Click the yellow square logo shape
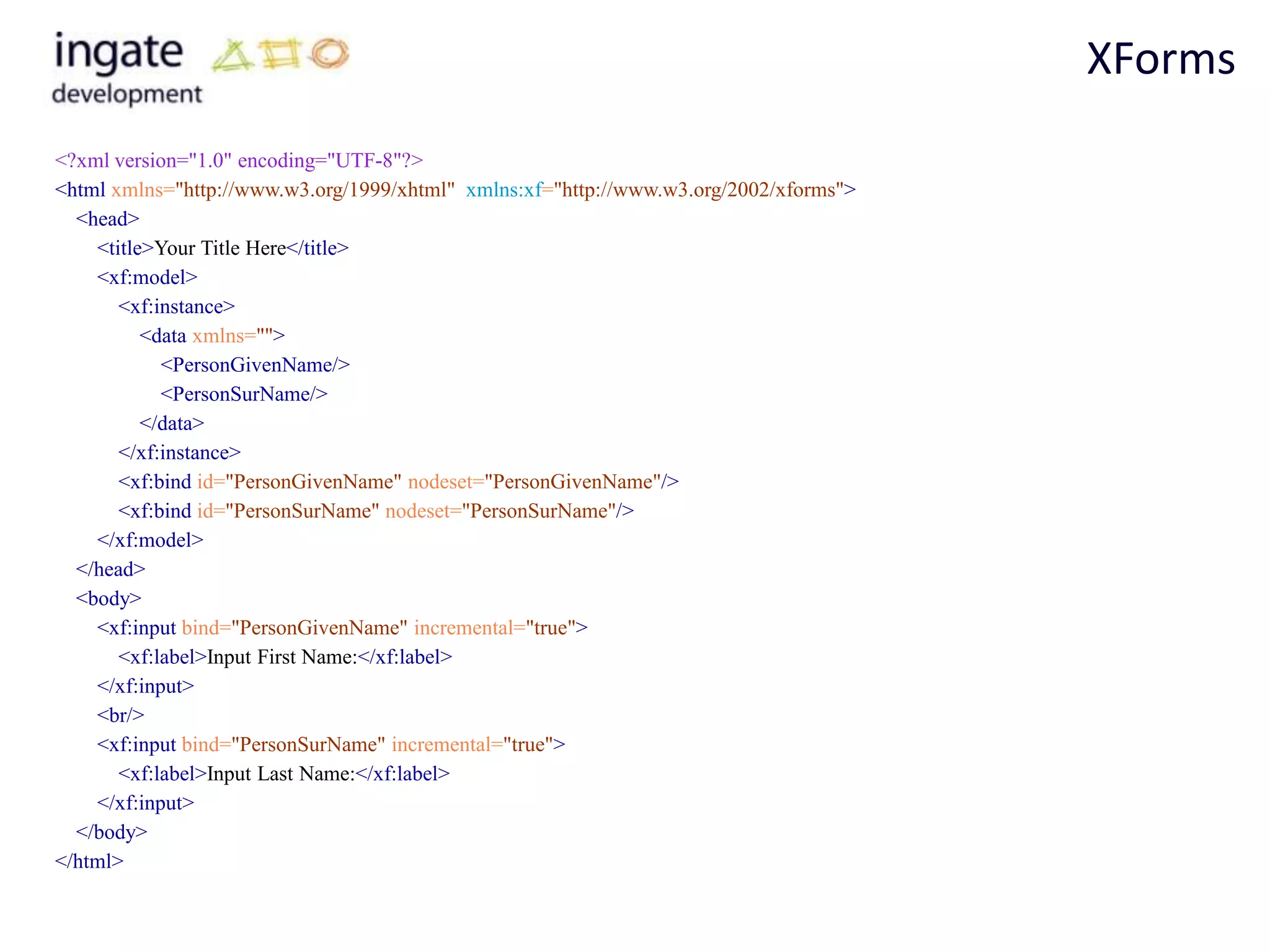The image size is (1270, 952). point(281,54)
